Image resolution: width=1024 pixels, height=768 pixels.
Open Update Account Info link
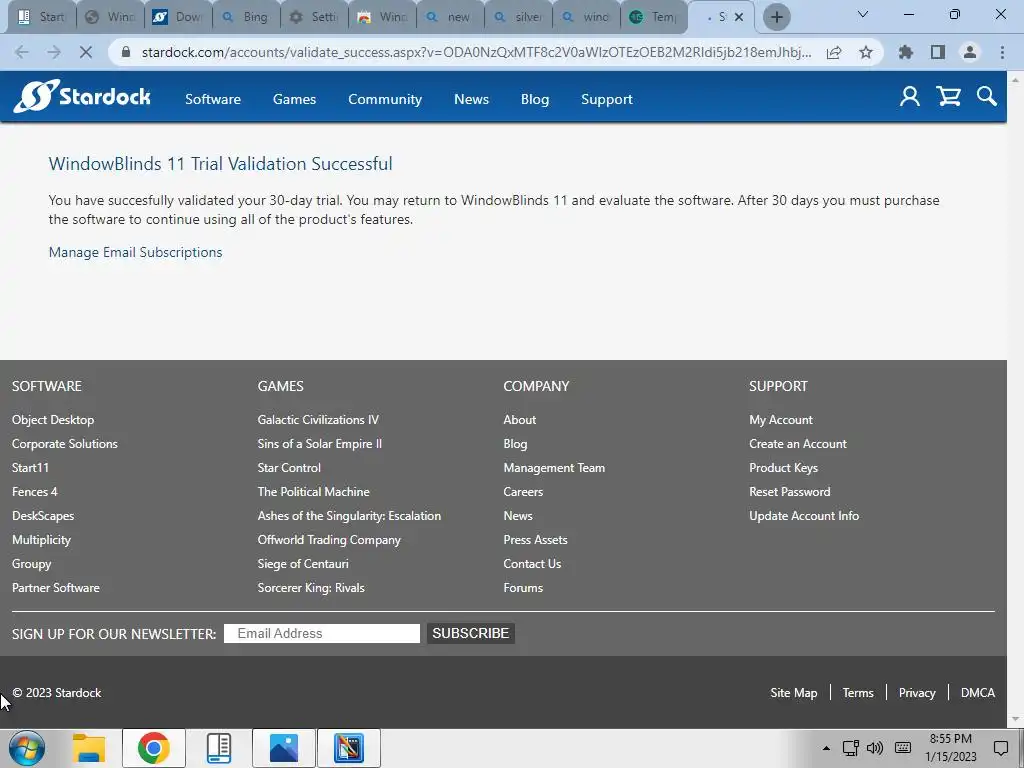click(x=804, y=516)
